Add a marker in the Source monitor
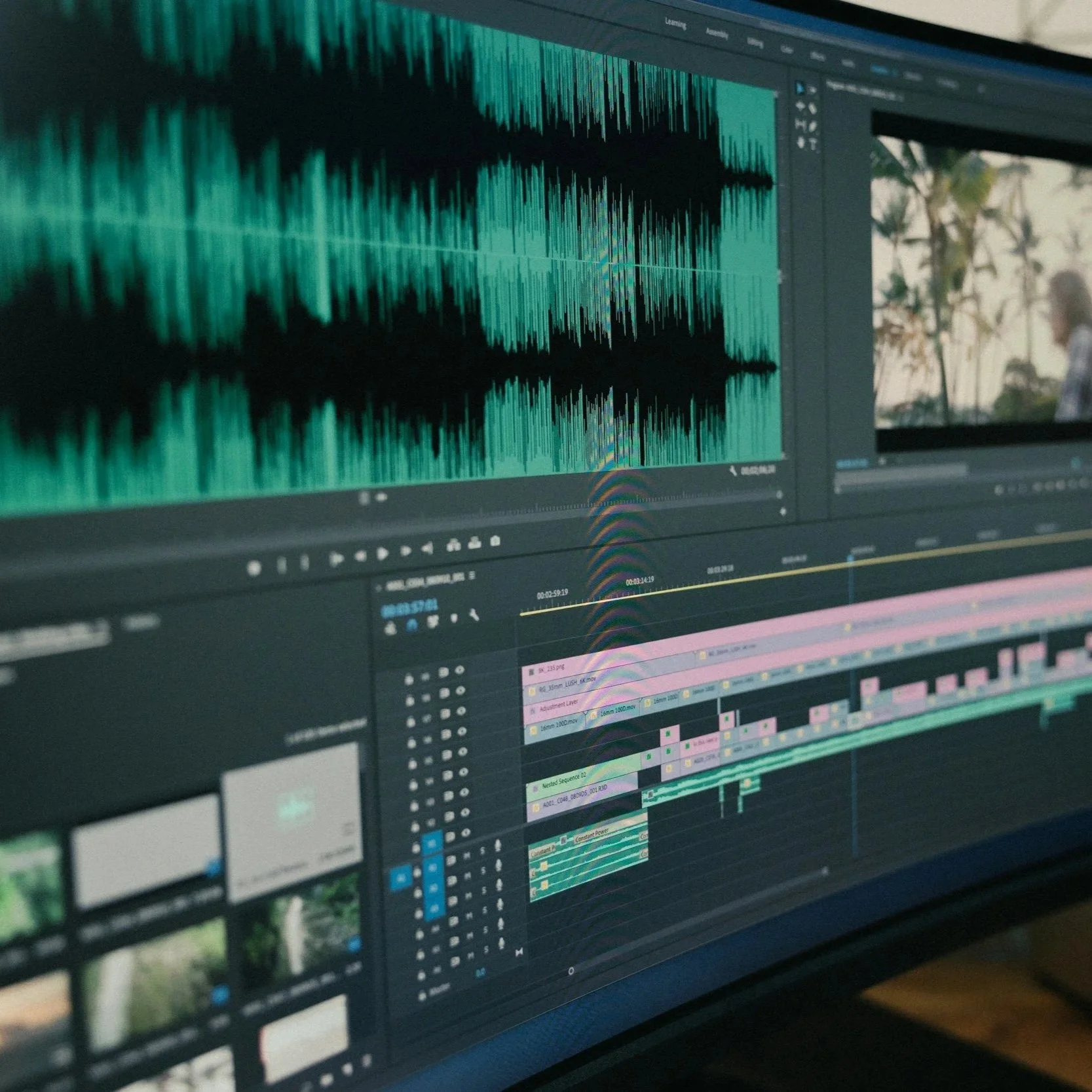Image resolution: width=1092 pixels, height=1092 pixels. click(x=254, y=568)
